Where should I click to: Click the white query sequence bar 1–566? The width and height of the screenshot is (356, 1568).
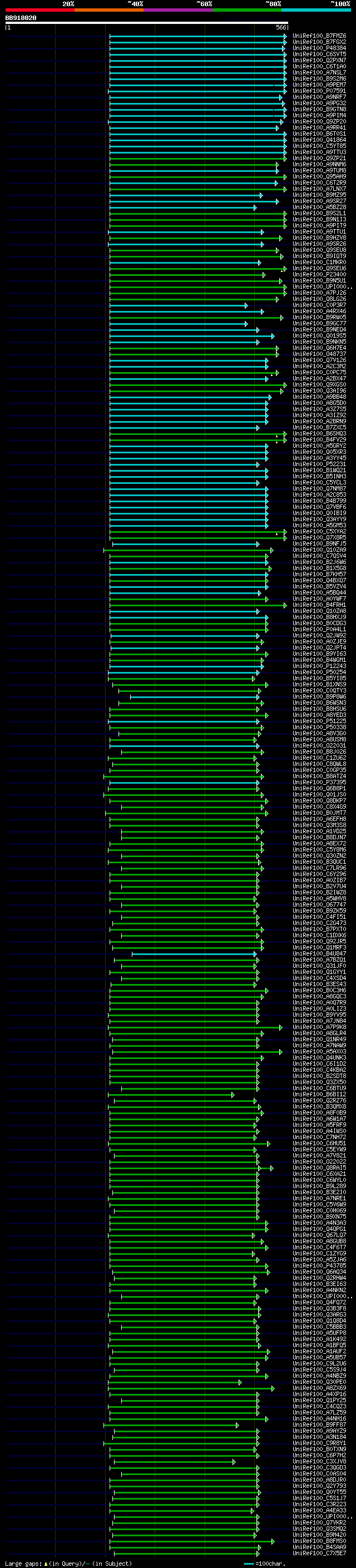[147, 23]
